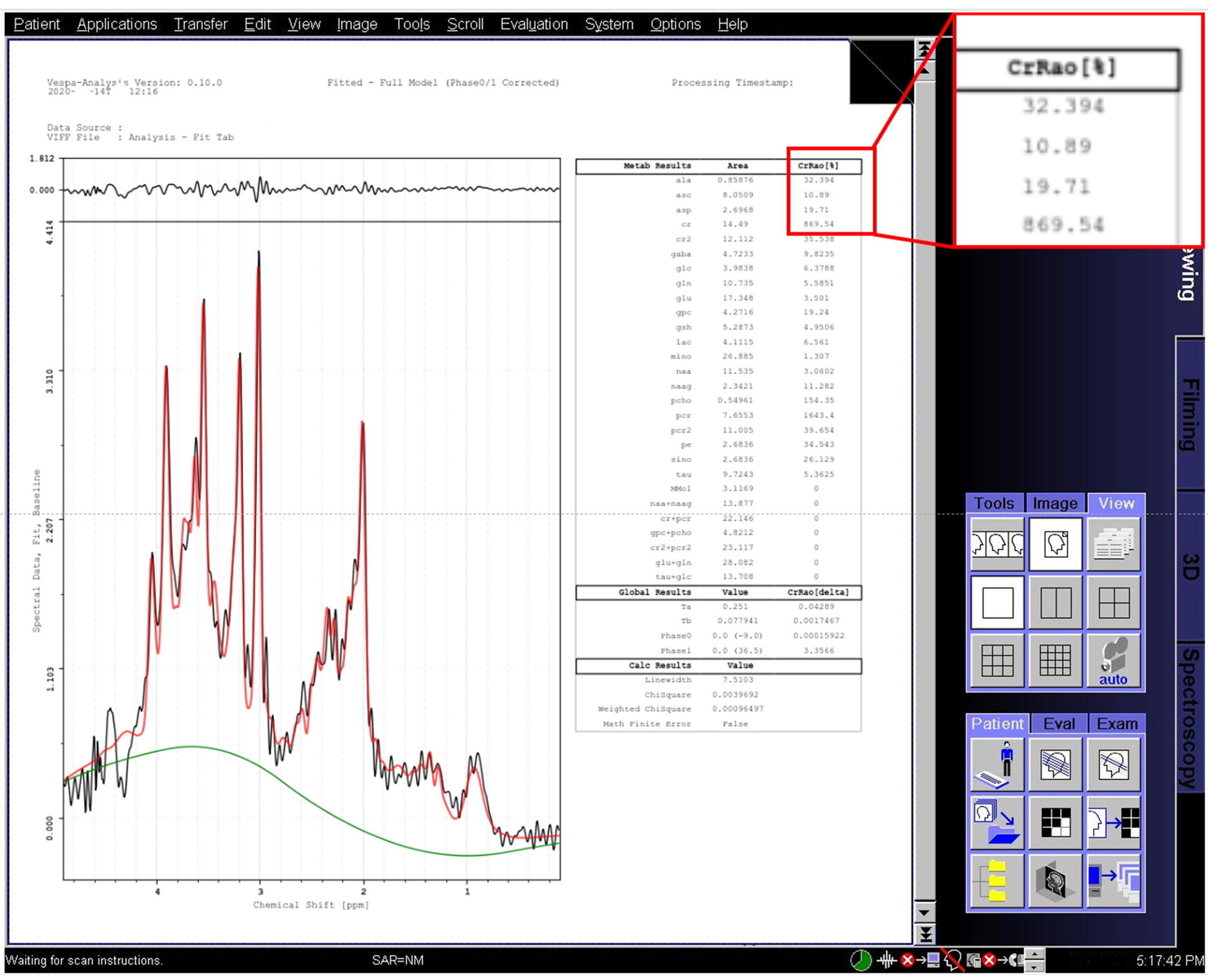Screen dimensions: 1208x980
Task: Open the 3D head volume icon
Action: coord(1055,881)
